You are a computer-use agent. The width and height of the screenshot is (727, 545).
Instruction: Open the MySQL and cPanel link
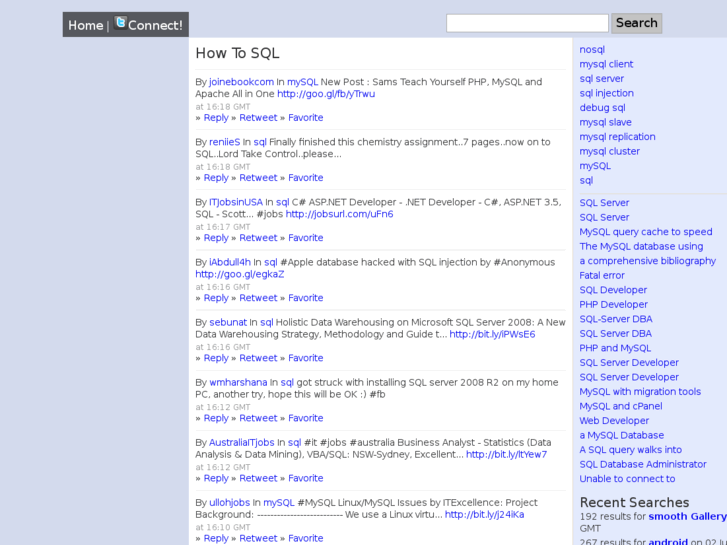[x=620, y=406]
